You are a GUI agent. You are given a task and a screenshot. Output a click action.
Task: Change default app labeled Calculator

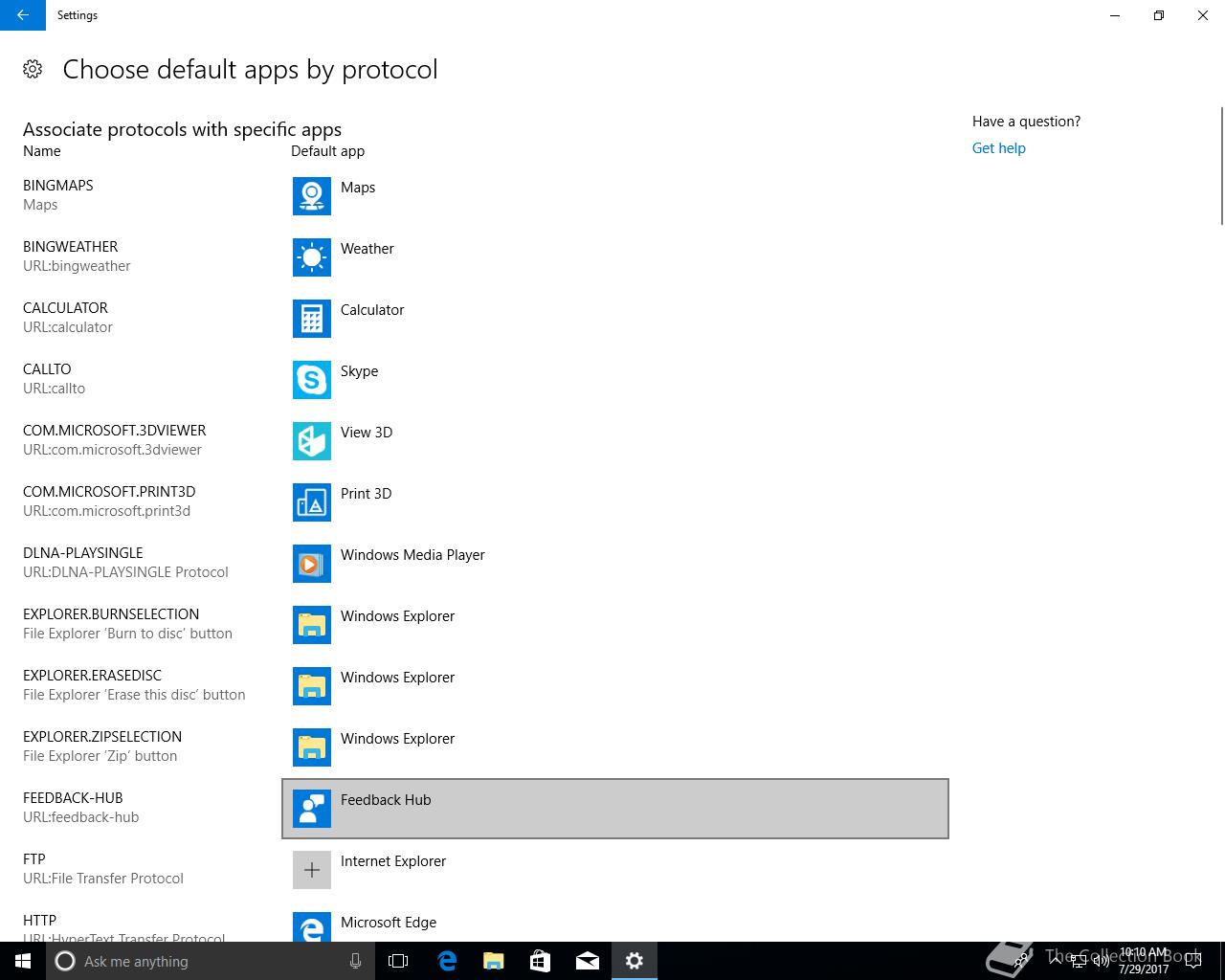tap(372, 310)
